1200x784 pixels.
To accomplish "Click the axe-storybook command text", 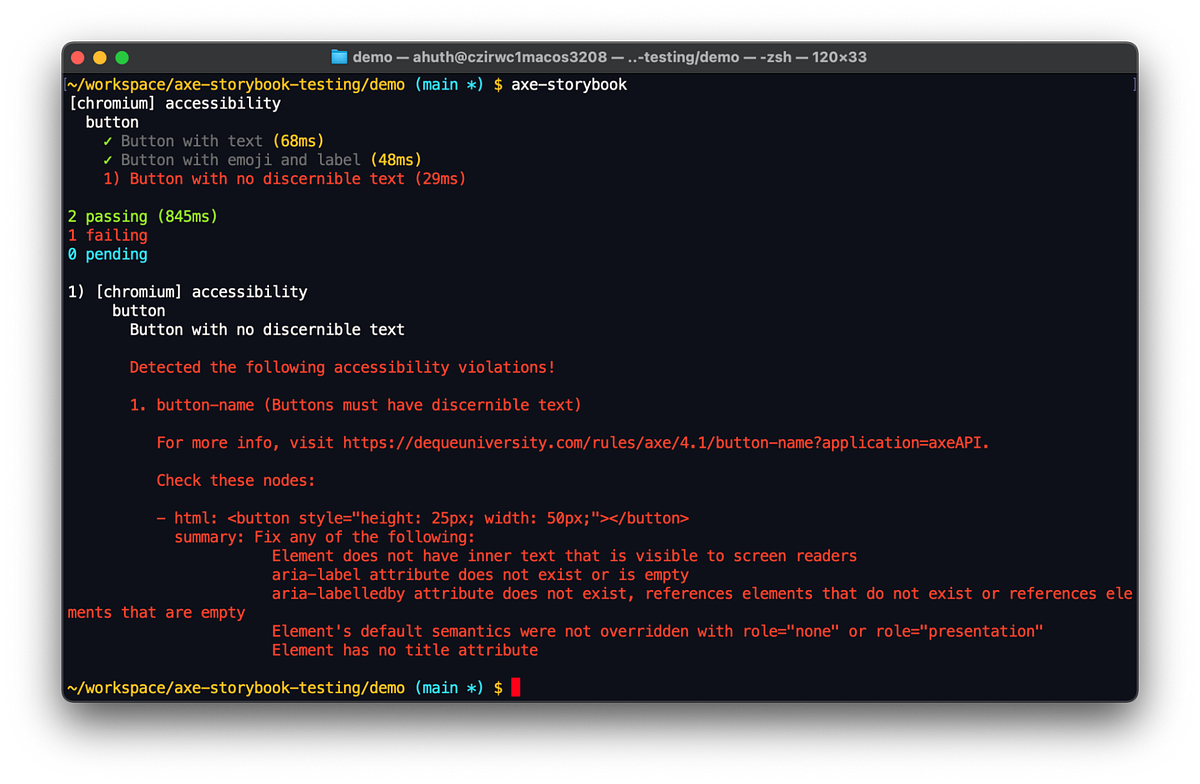I will coord(570,84).
